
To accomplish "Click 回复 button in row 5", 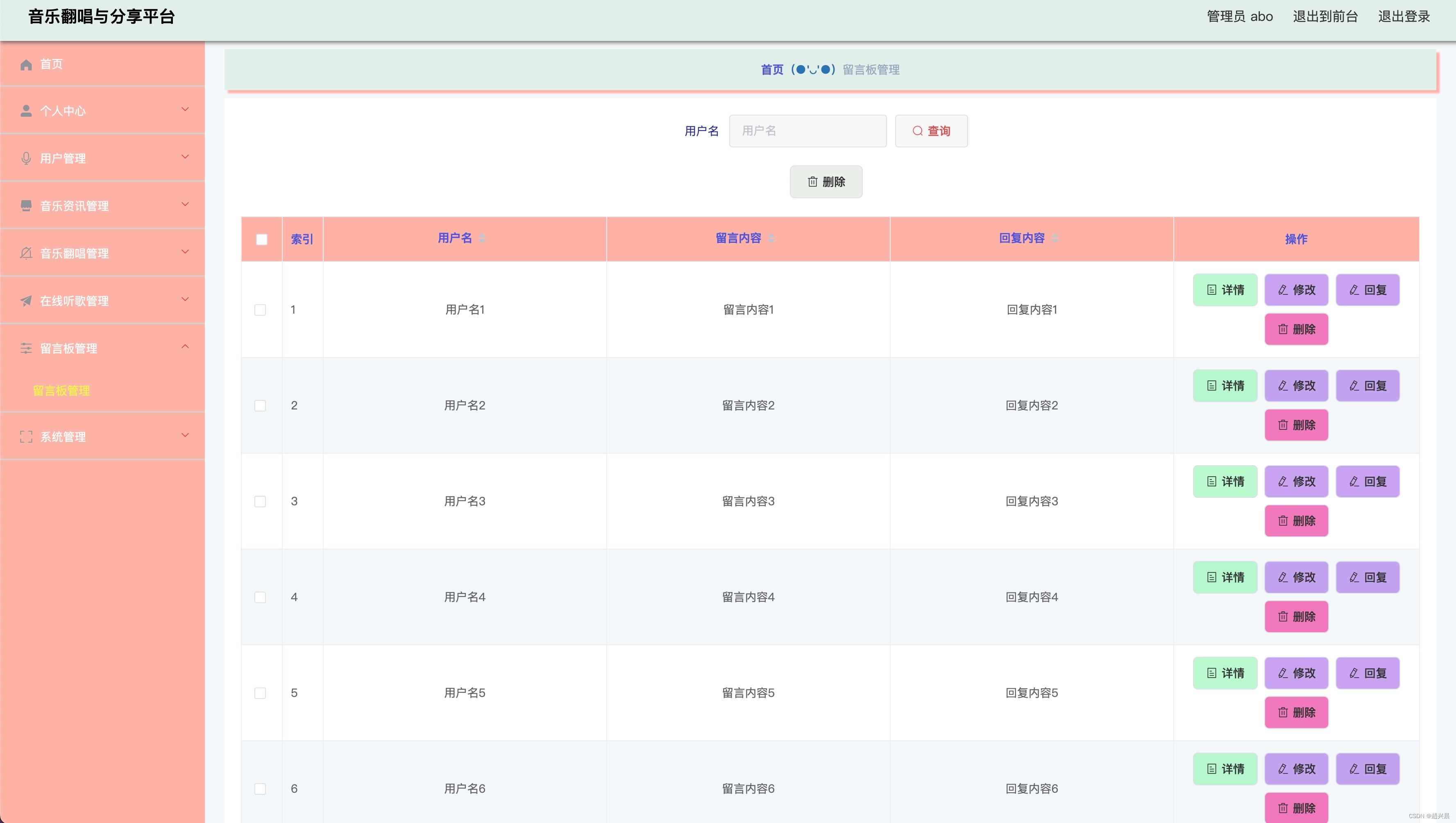I will pos(1367,673).
